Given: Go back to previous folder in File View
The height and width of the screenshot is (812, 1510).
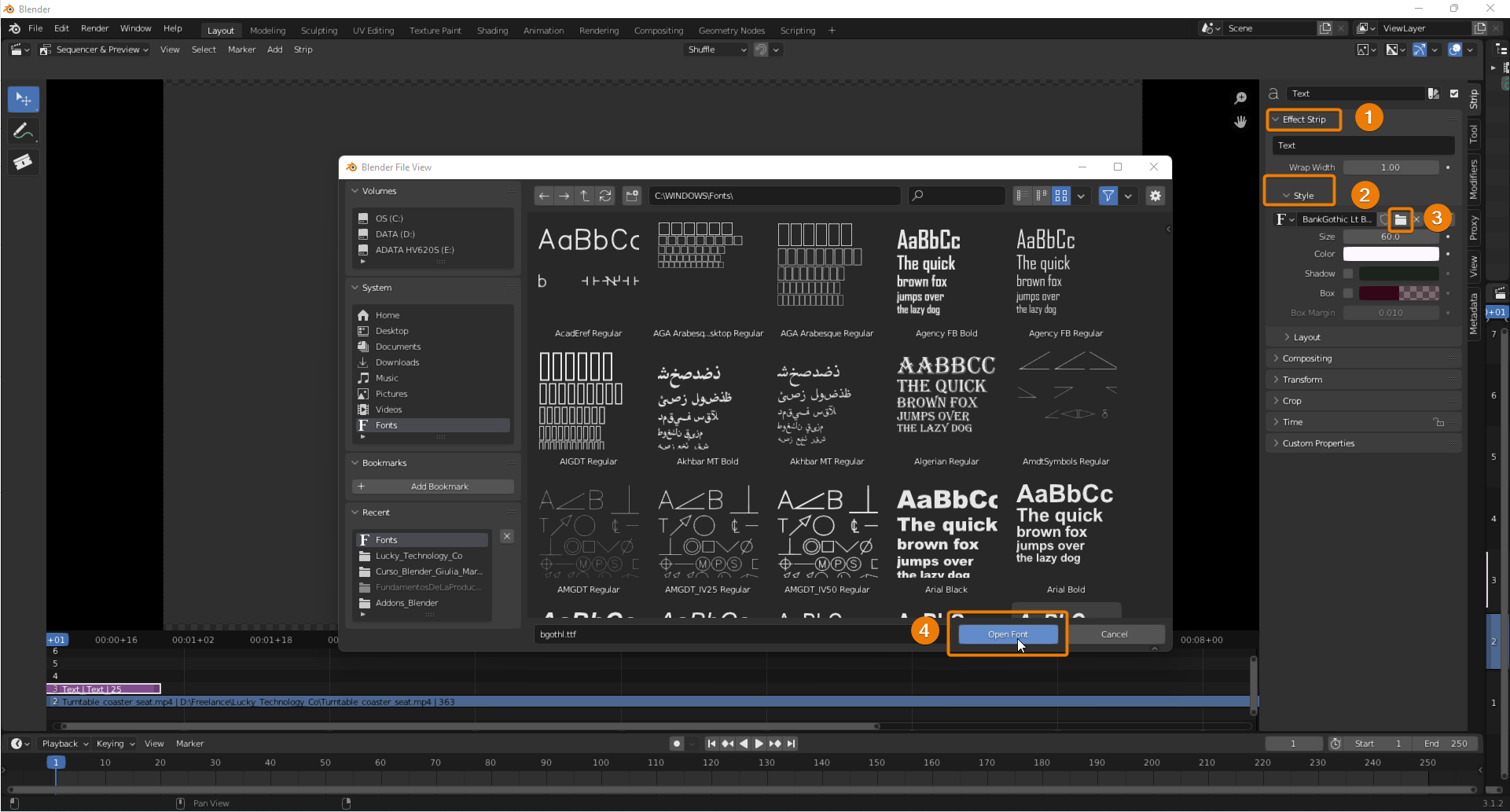Looking at the screenshot, I should point(544,196).
